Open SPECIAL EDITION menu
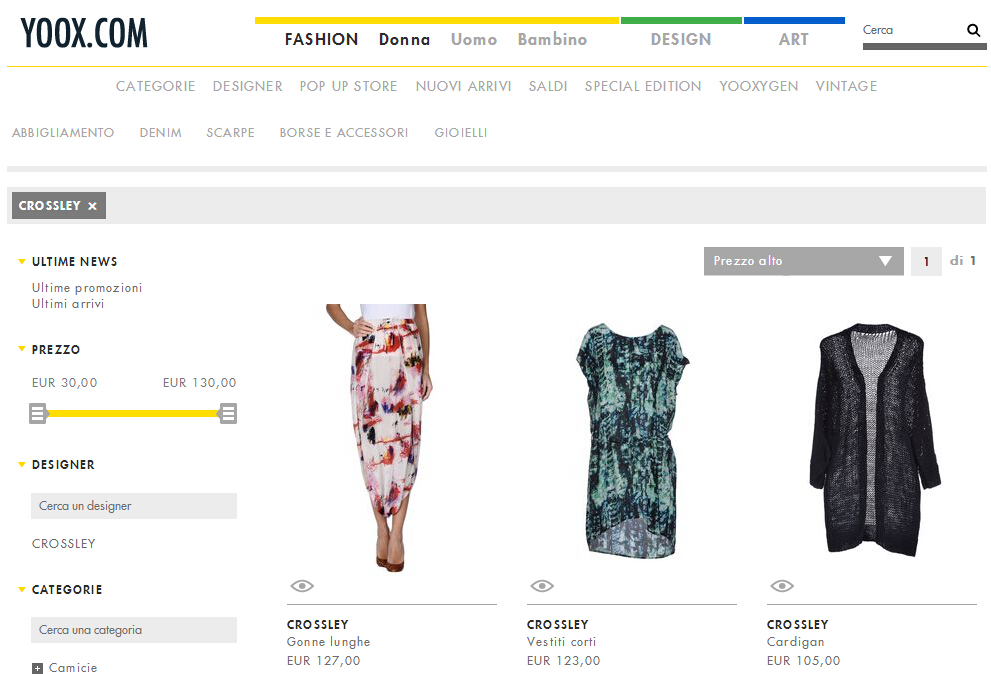 643,86
